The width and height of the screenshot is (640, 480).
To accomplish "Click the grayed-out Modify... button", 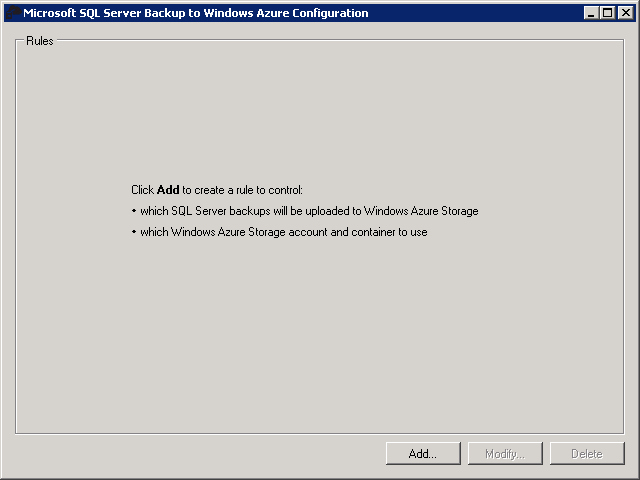I will tap(505, 454).
